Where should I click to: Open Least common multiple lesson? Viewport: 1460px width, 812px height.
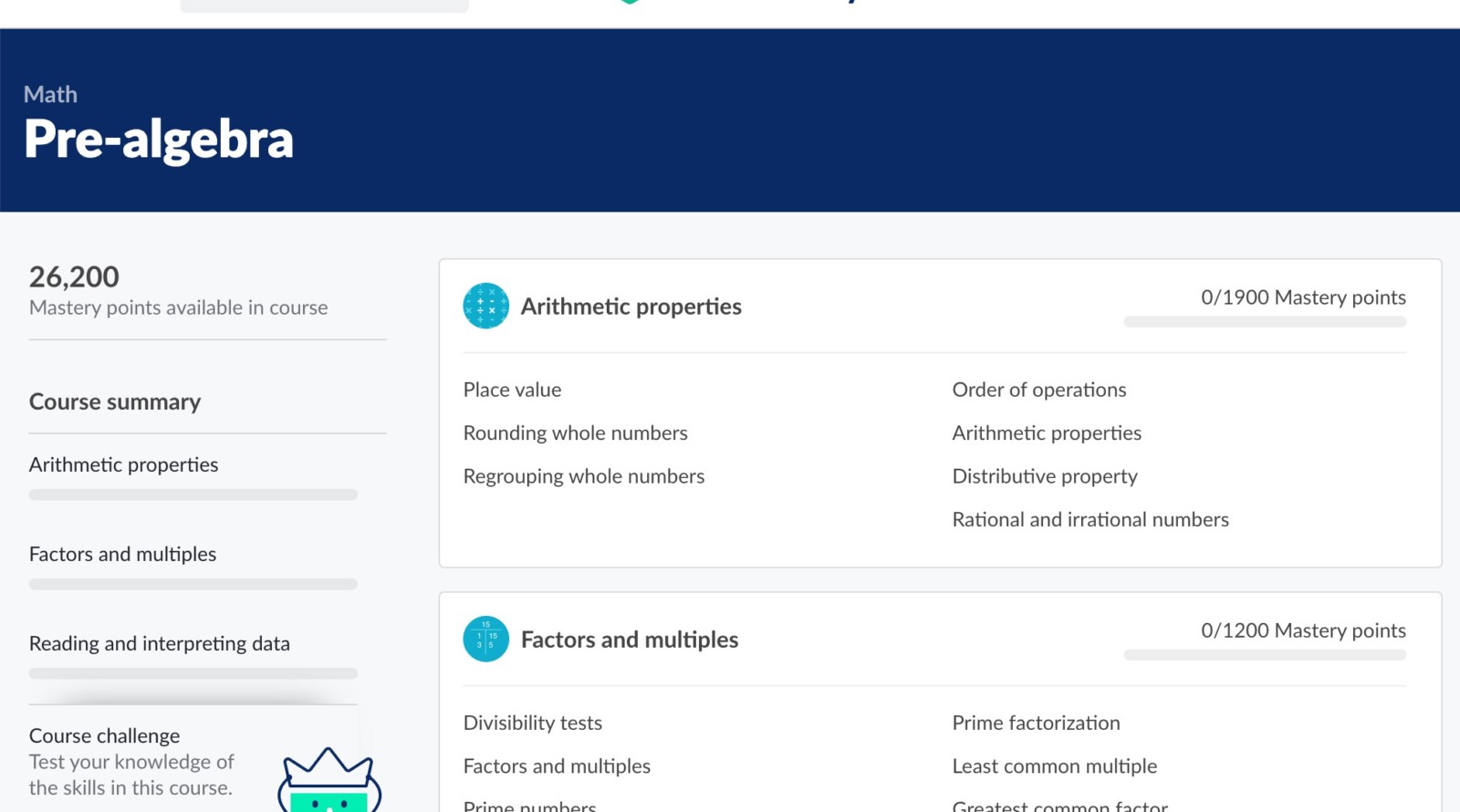(x=1054, y=766)
